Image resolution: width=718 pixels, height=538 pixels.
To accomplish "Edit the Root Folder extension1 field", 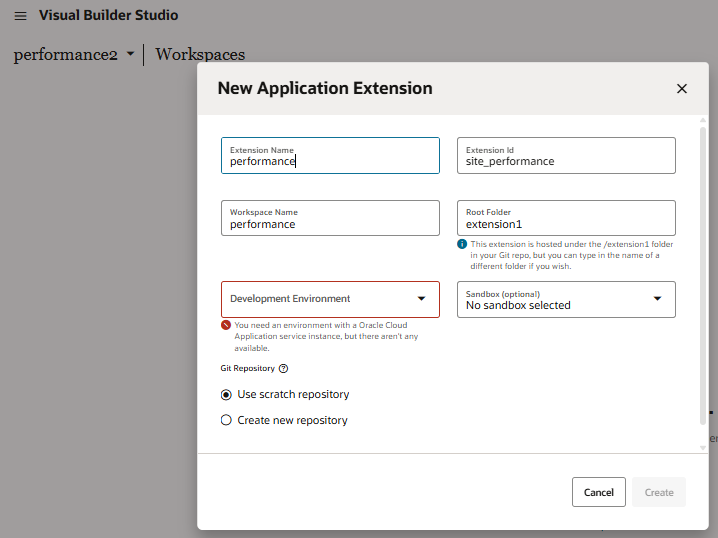I will [x=566, y=218].
